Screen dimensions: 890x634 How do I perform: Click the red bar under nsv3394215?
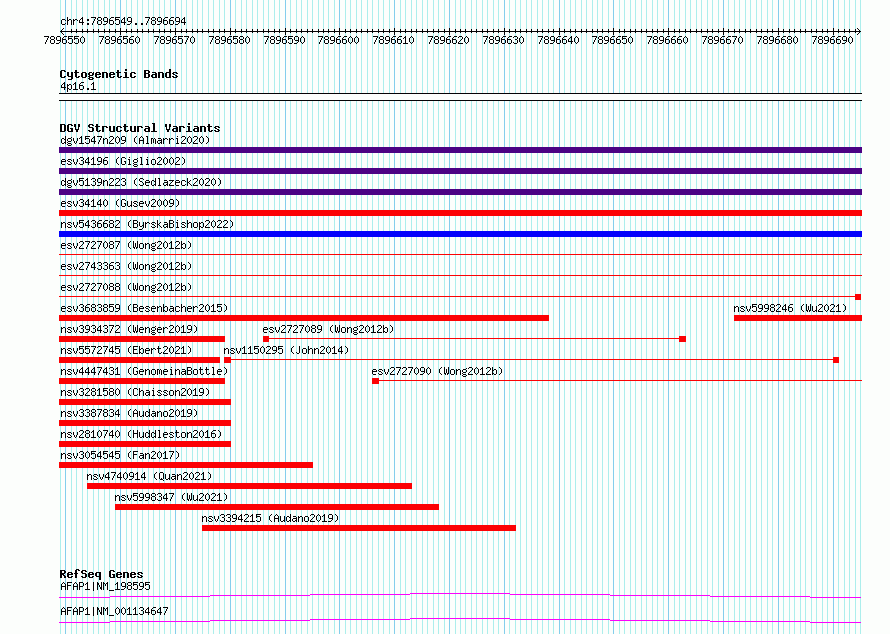pyautogui.click(x=359, y=528)
